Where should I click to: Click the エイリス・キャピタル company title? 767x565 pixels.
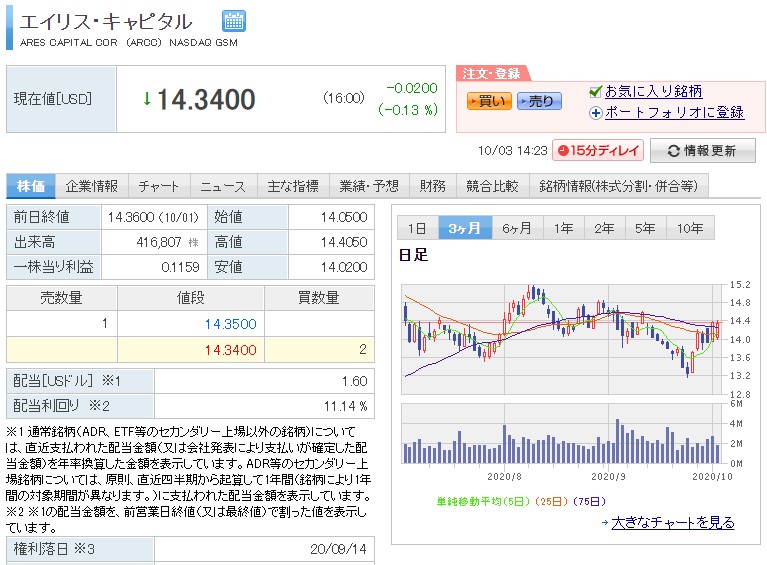106,22
